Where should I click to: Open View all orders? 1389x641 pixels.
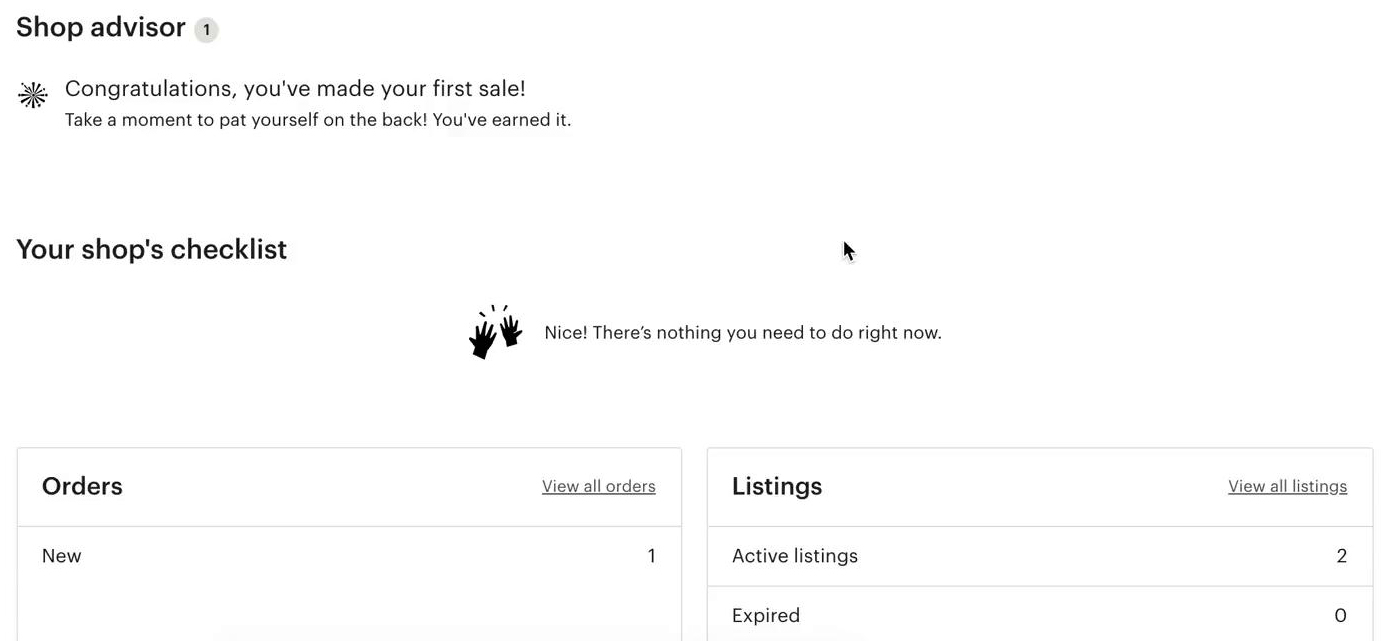[x=598, y=486]
